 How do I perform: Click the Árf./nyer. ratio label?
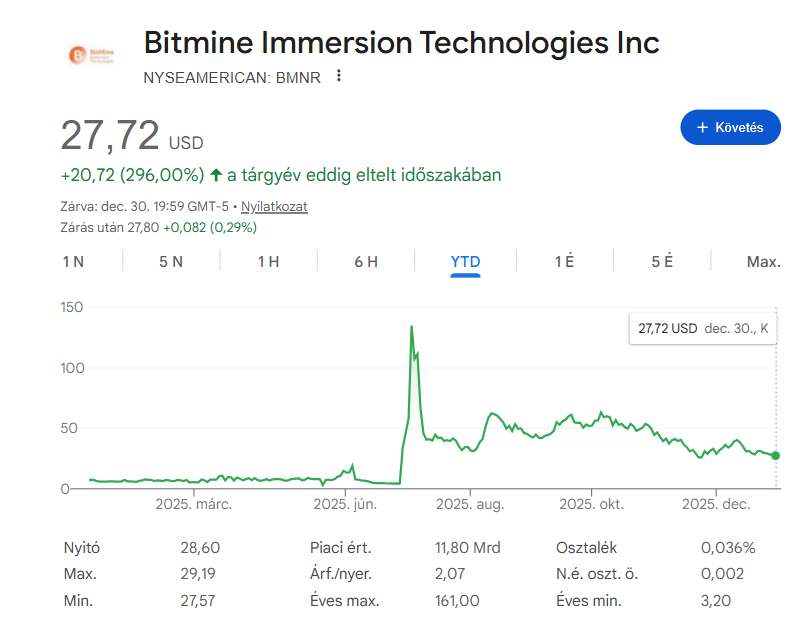coord(341,574)
